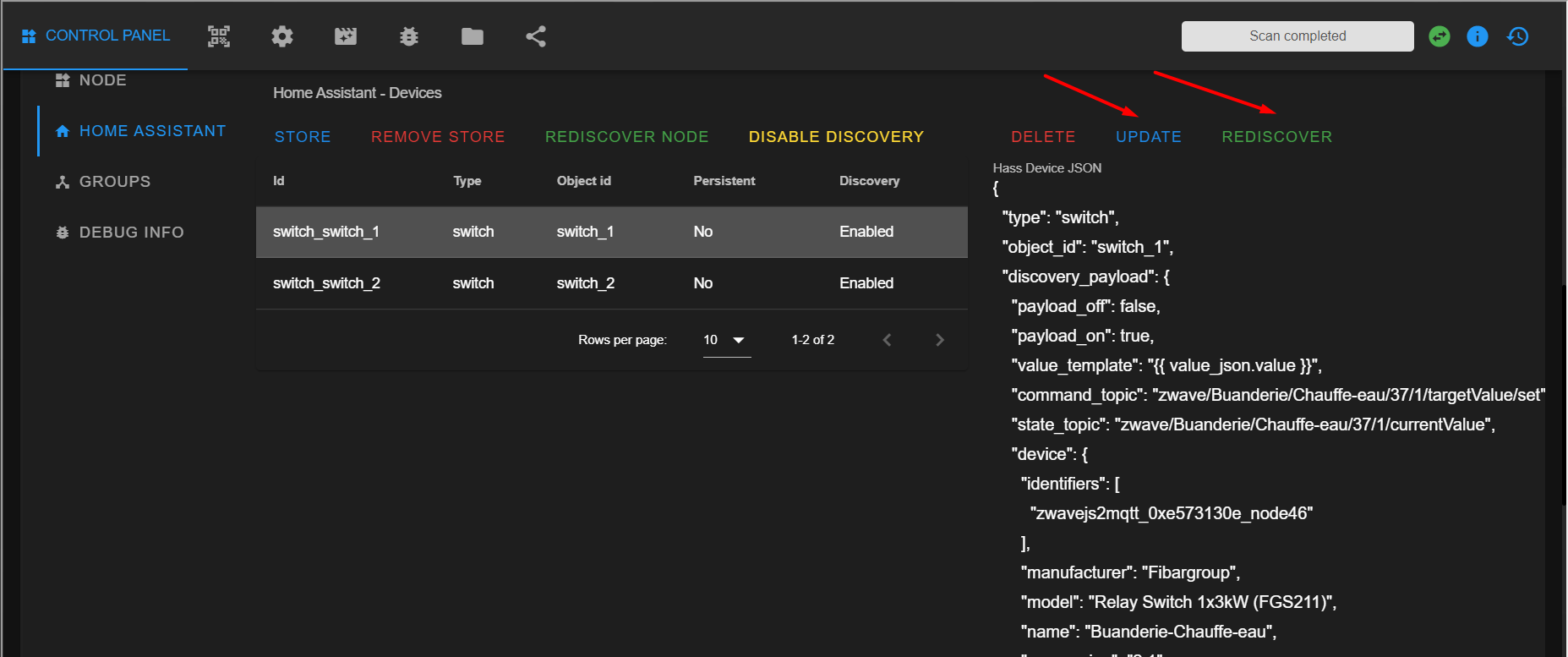Sort by the Type column header

[467, 181]
